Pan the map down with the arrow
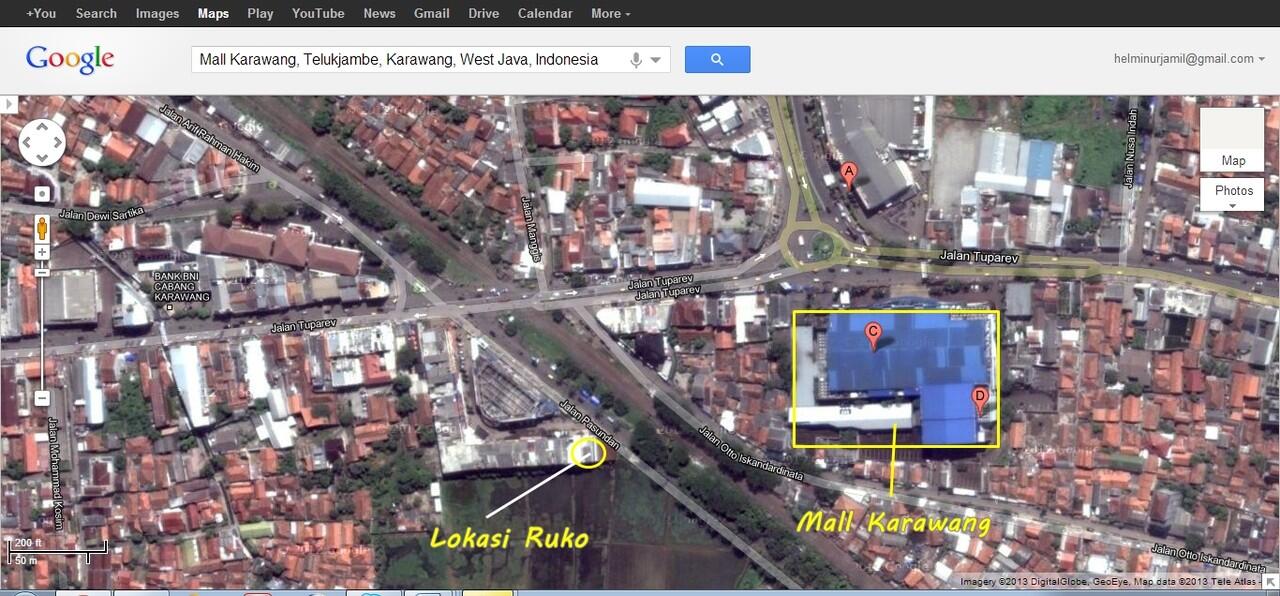This screenshot has width=1280, height=596. [42, 157]
